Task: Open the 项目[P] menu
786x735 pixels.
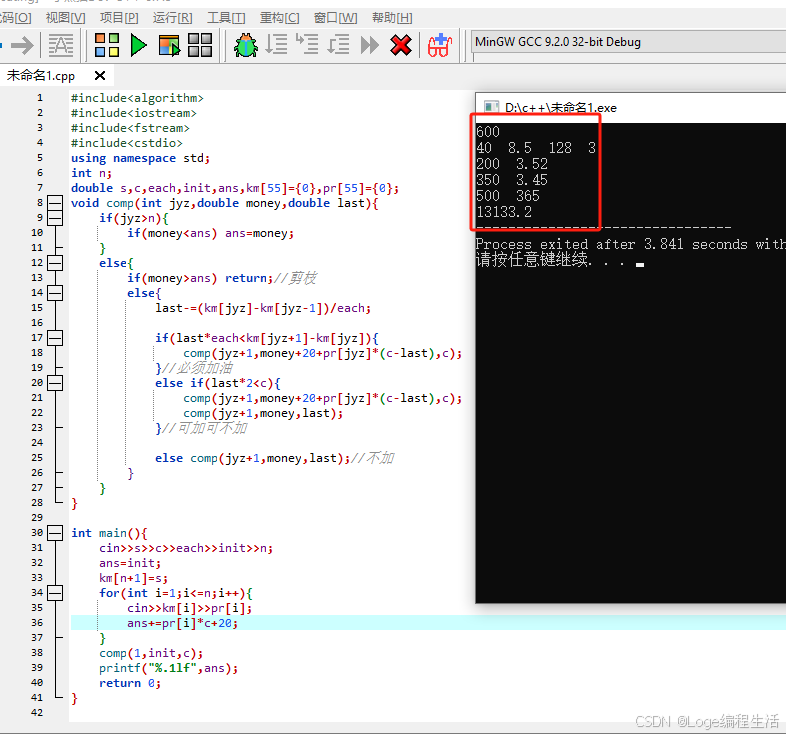Action: coord(119,18)
